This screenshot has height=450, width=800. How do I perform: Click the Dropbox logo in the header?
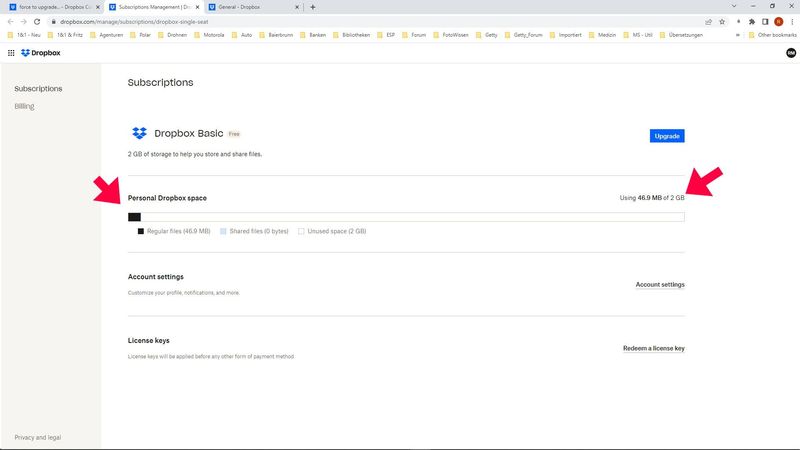pyautogui.click(x=40, y=53)
